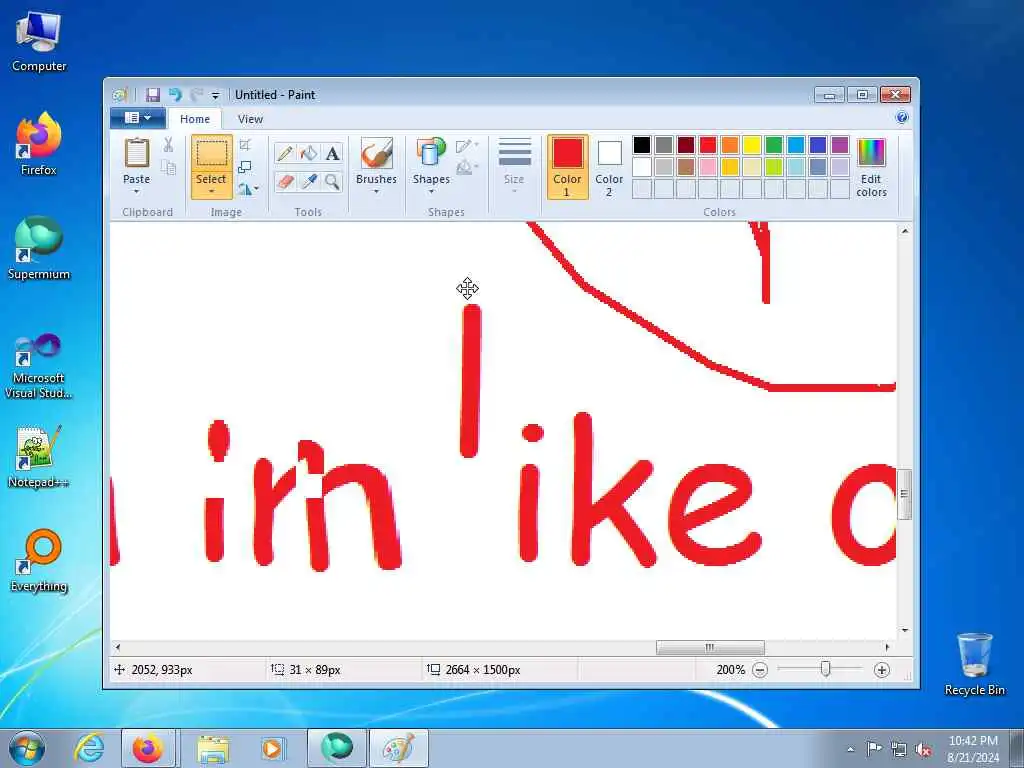Expand the Shapes gallery dropdown

[x=431, y=192]
